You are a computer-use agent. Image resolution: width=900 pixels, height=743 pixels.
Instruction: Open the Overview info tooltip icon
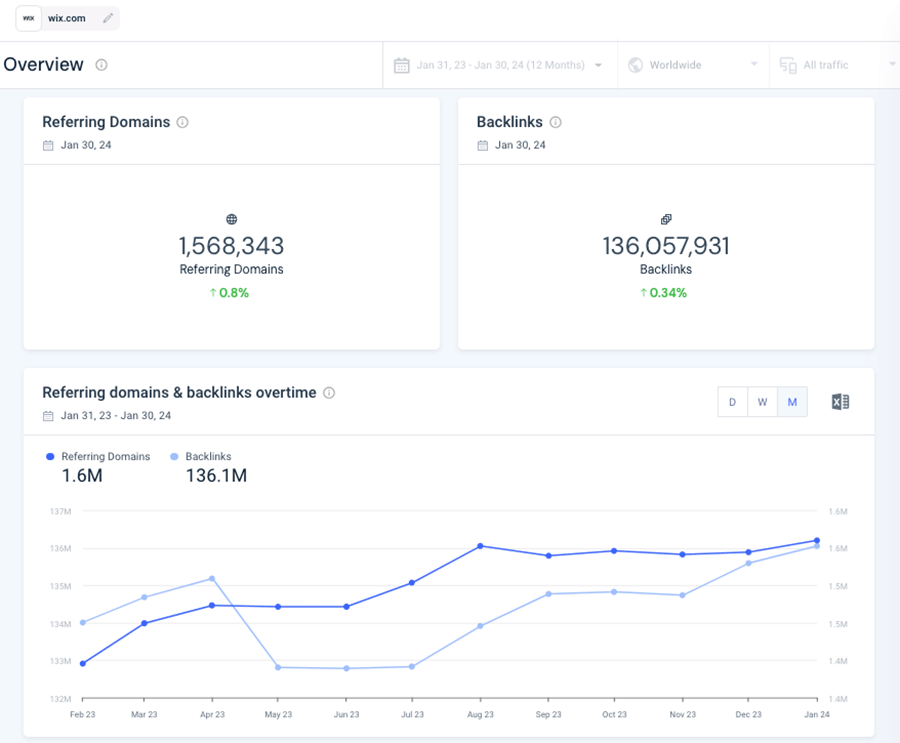pos(102,65)
